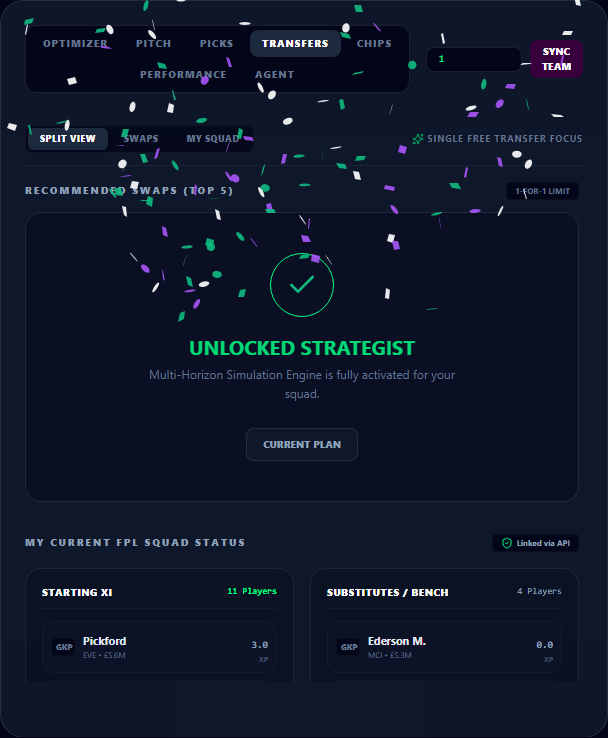The image size is (608, 738).
Task: Click the 1-for-1 Limit badge
Action: click(x=542, y=191)
